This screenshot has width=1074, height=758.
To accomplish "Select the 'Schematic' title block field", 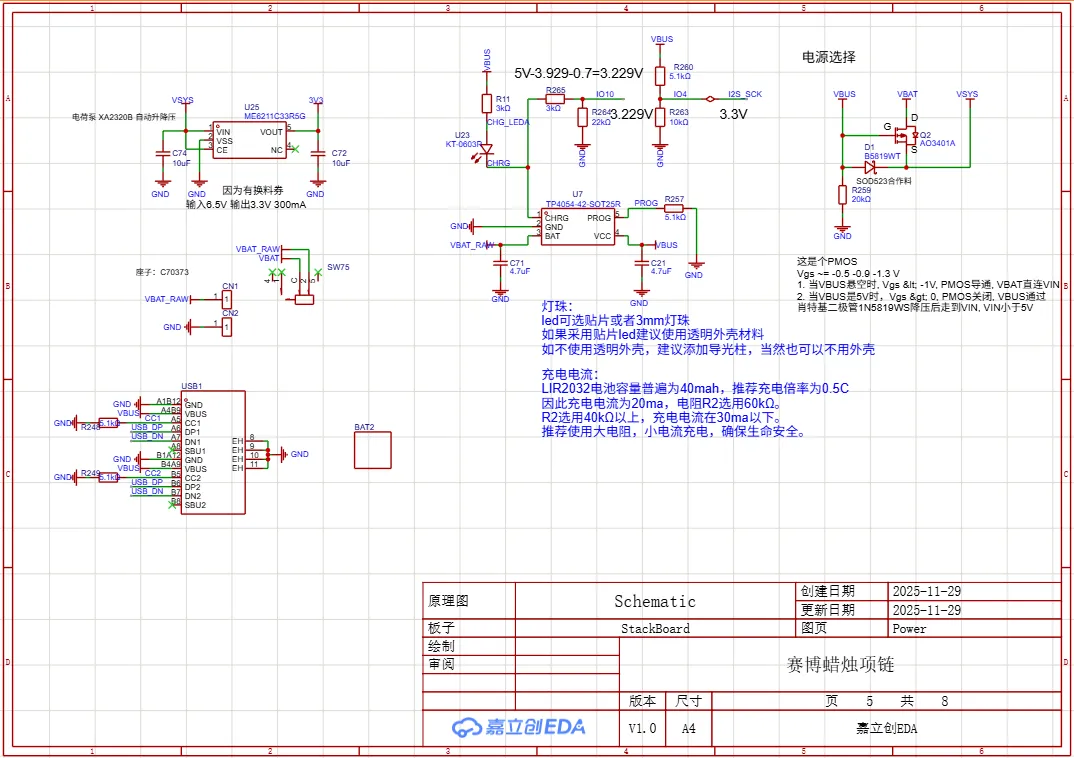I will 654,601.
